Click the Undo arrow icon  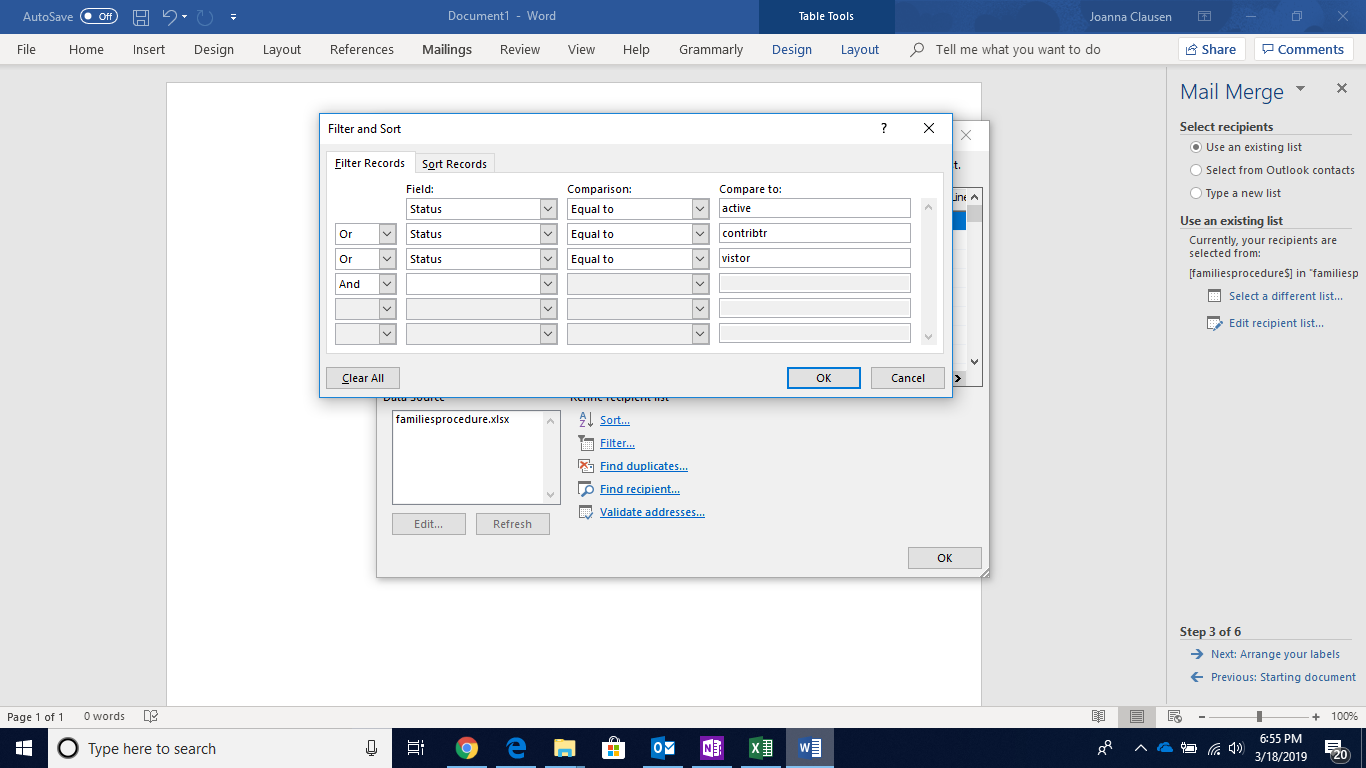pyautogui.click(x=169, y=17)
